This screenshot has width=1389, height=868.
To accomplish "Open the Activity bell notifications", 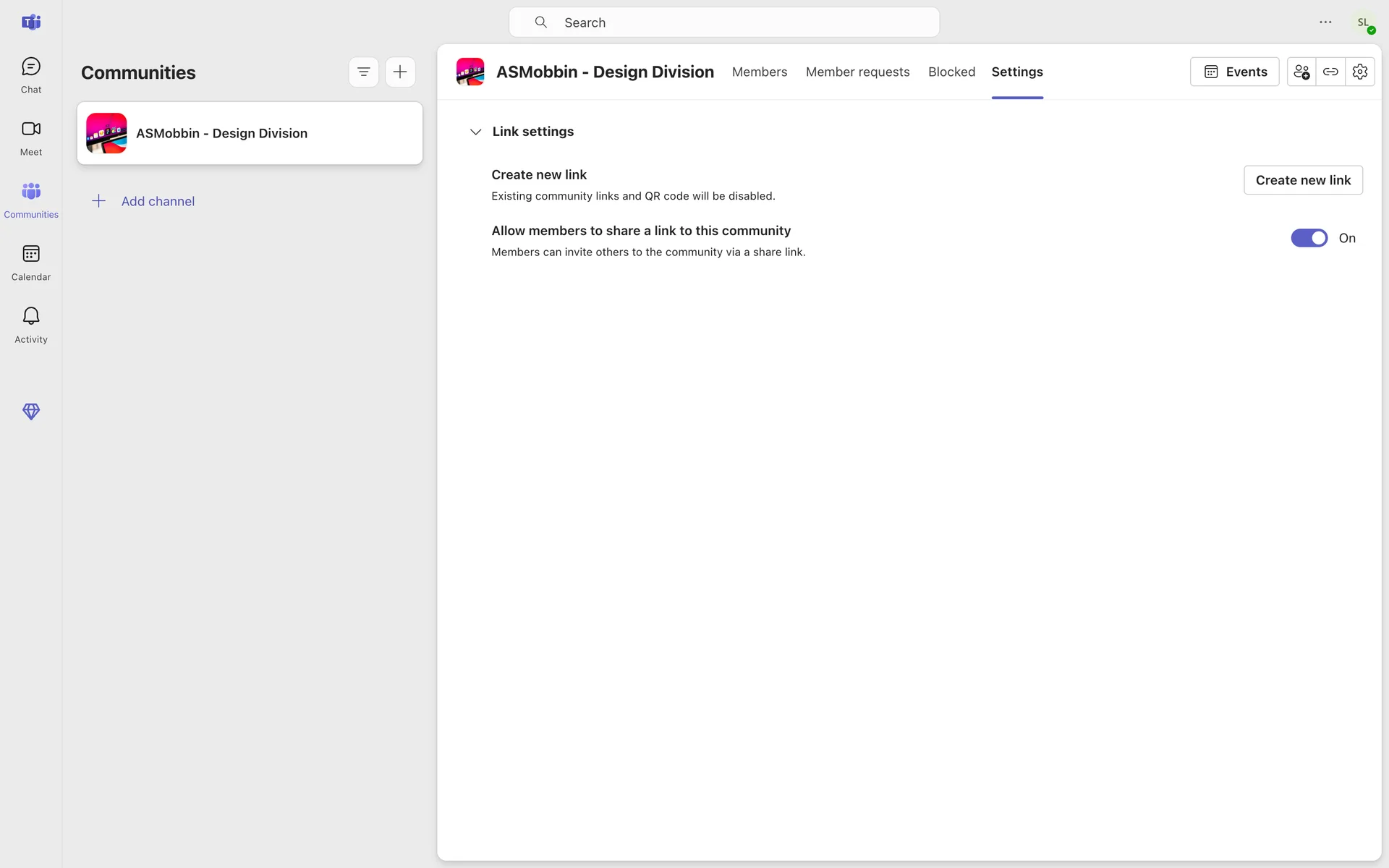I will (x=30, y=325).
